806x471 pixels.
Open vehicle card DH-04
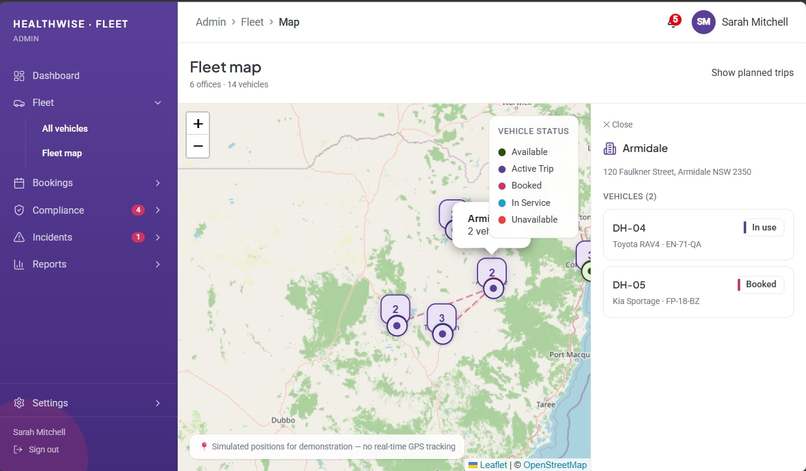click(x=698, y=235)
